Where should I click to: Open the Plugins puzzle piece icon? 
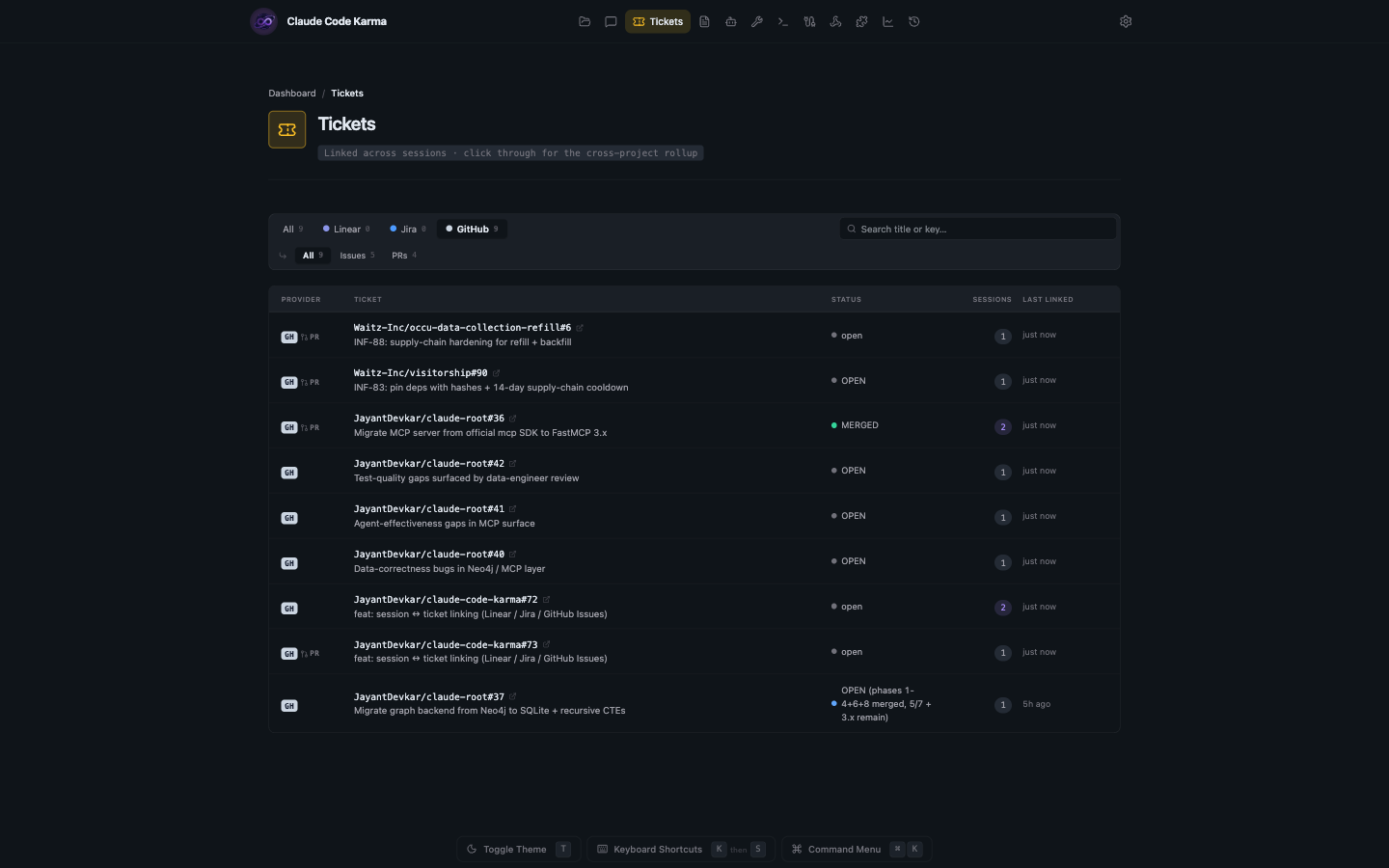click(861, 21)
